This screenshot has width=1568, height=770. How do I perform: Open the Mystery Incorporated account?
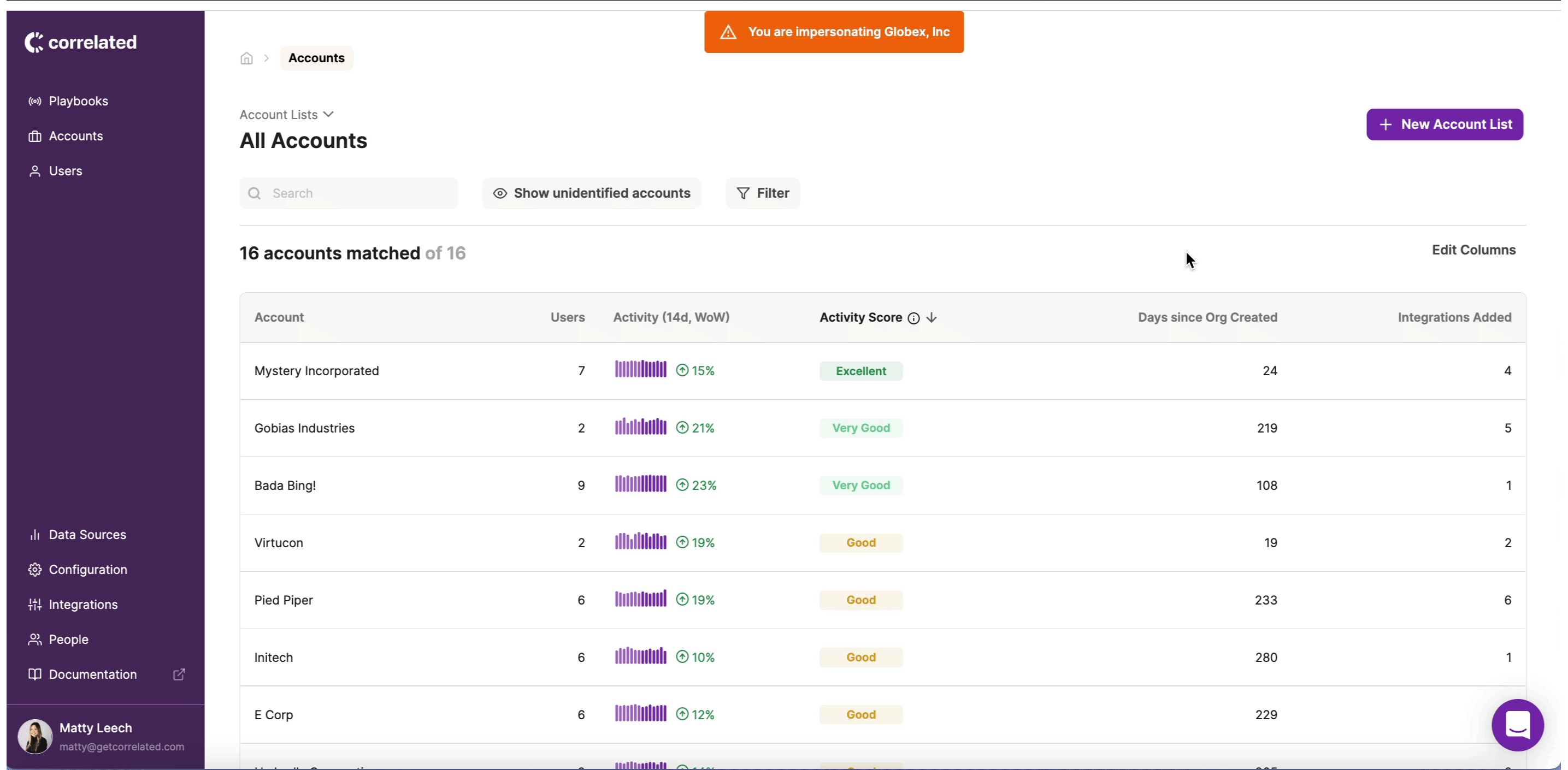(316, 371)
